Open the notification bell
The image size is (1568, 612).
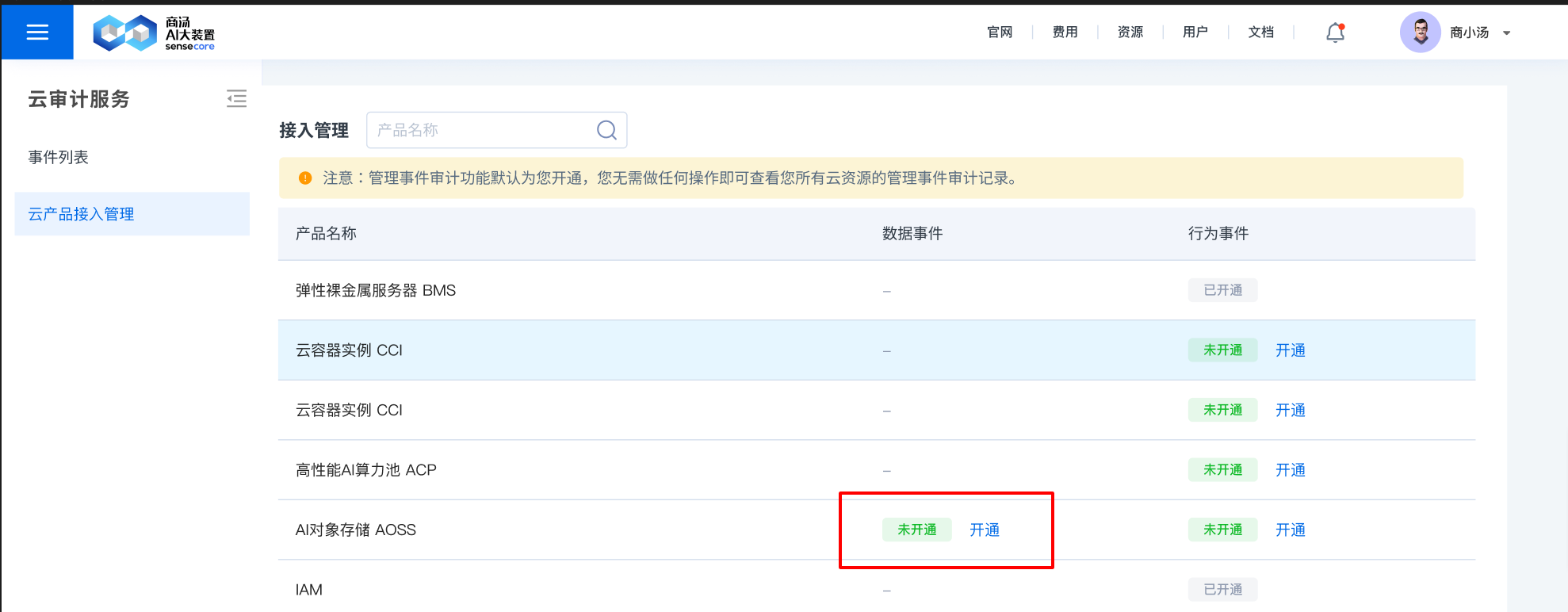pyautogui.click(x=1336, y=33)
